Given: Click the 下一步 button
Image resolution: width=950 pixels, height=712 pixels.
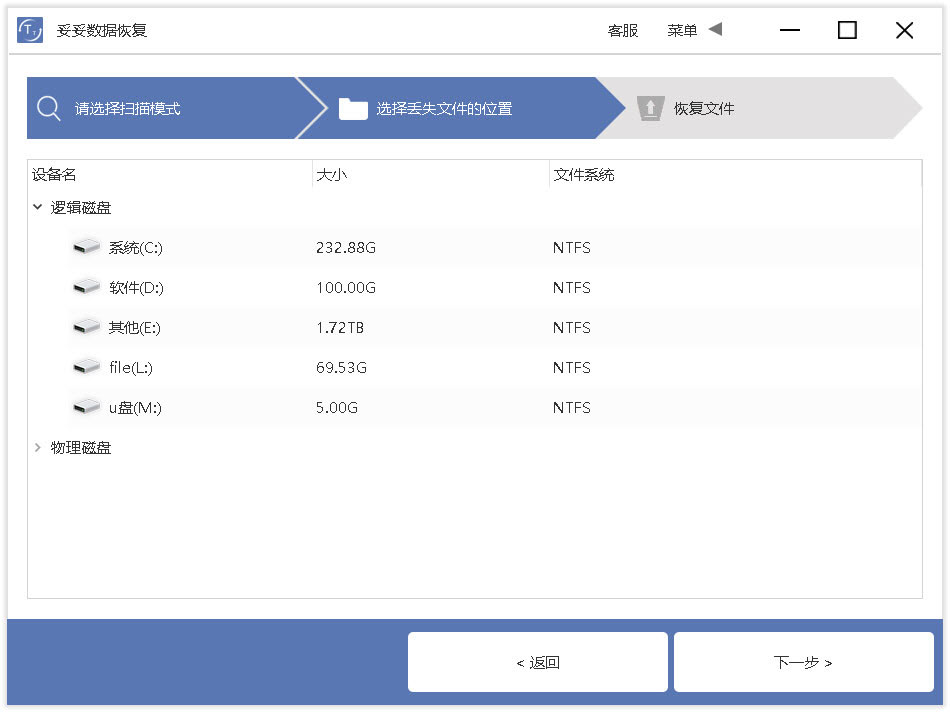Looking at the screenshot, I should coord(803,662).
